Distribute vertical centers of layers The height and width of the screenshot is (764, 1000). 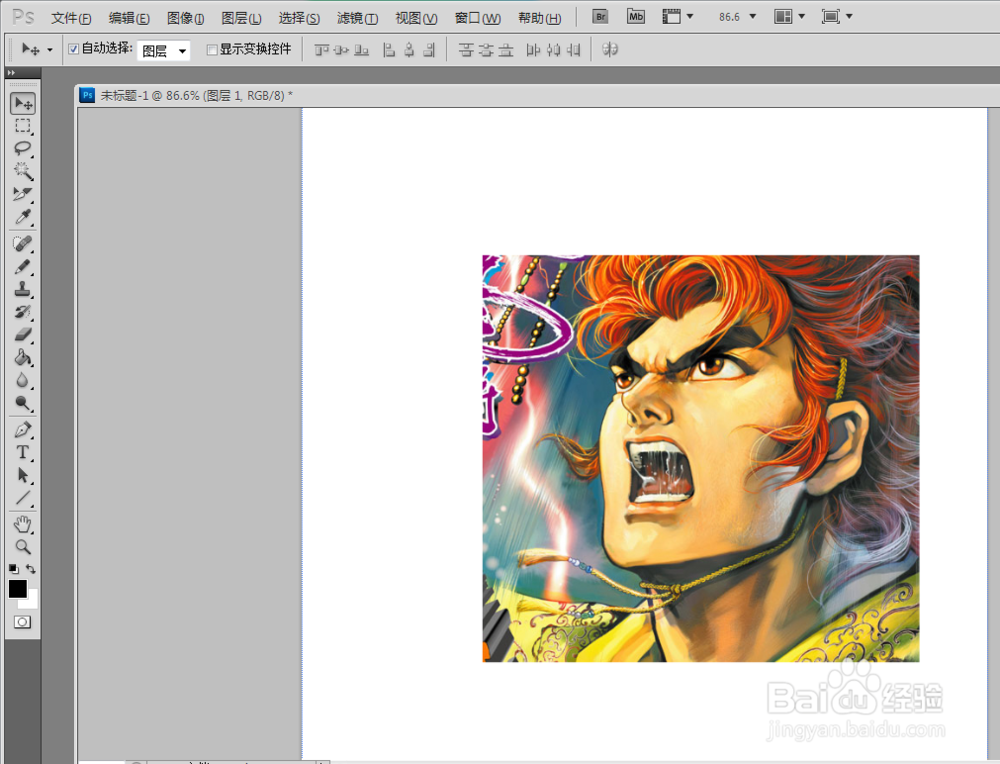click(486, 50)
